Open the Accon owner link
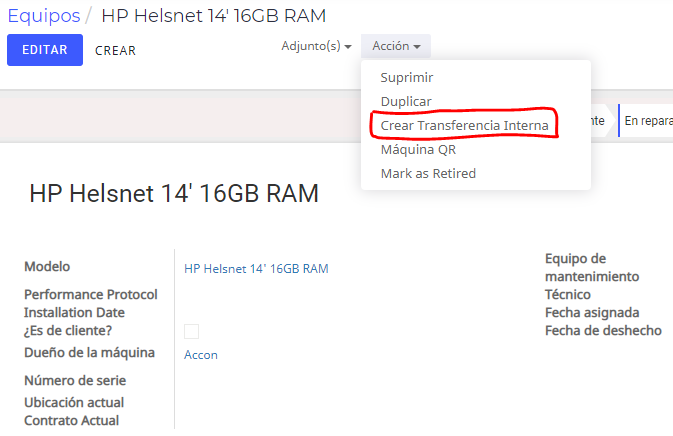This screenshot has height=436, width=673. [x=200, y=355]
